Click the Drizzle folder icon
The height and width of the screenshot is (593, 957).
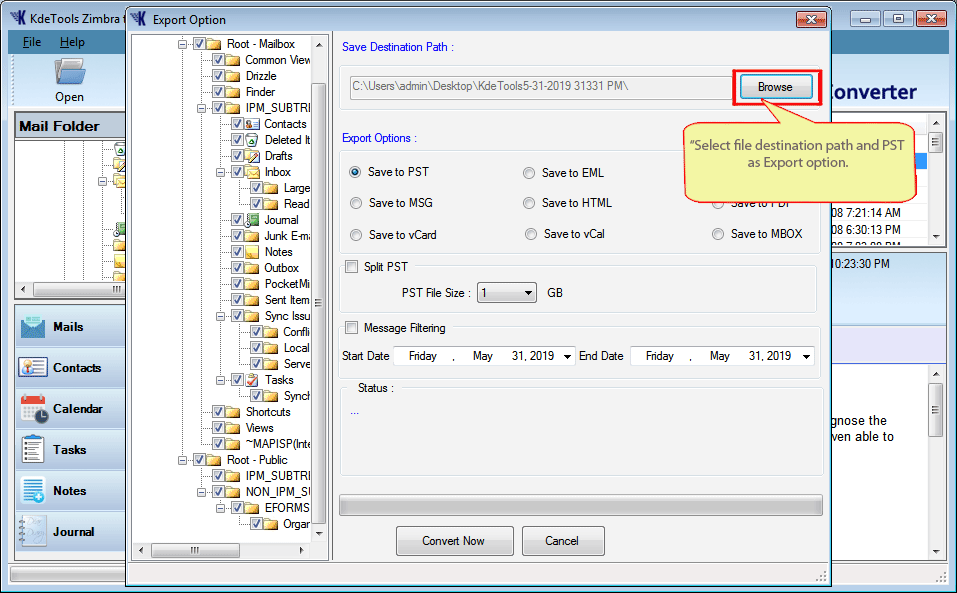tap(233, 76)
